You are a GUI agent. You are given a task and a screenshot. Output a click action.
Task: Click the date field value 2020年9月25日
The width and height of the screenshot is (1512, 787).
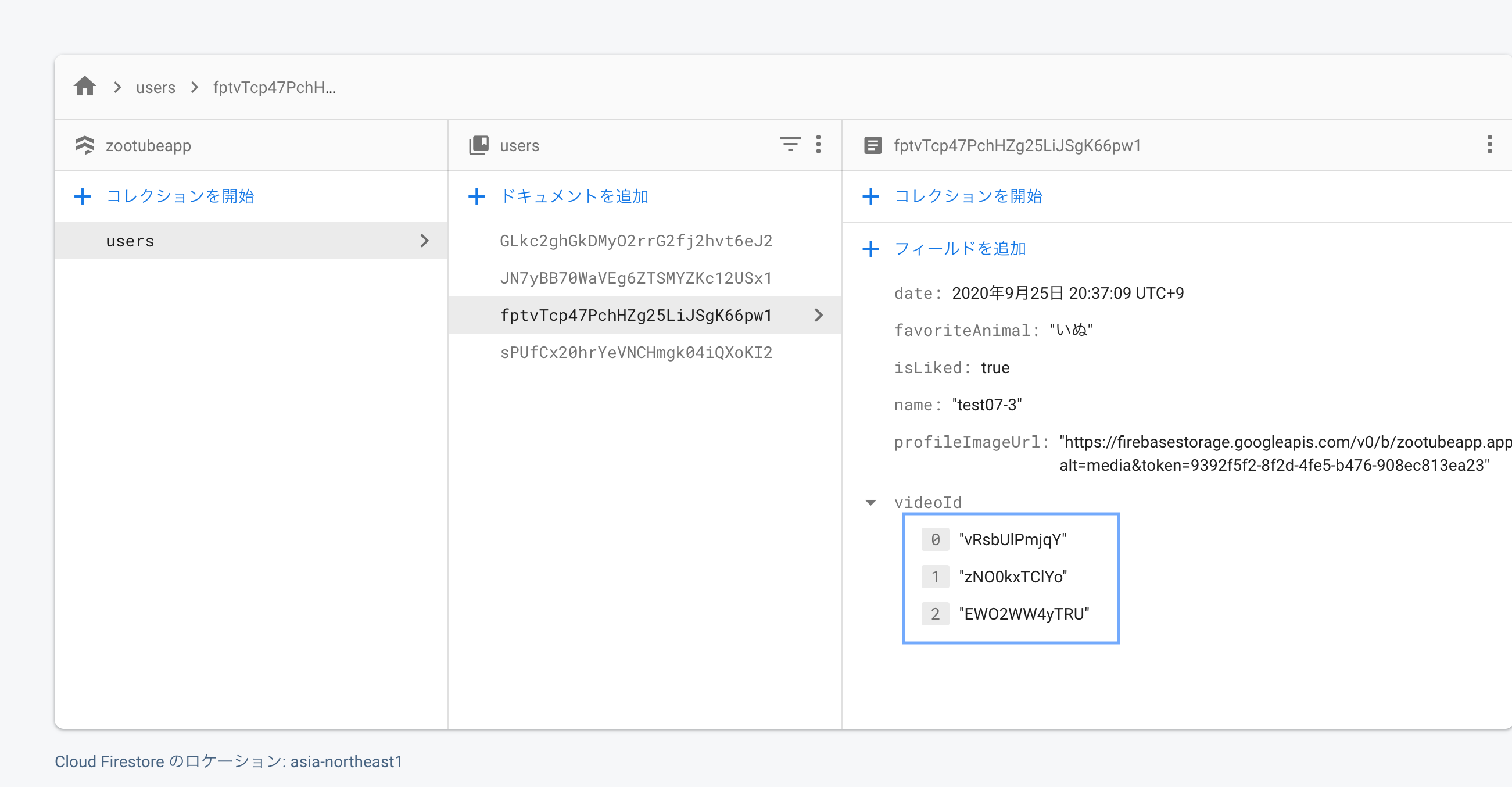tap(1067, 293)
